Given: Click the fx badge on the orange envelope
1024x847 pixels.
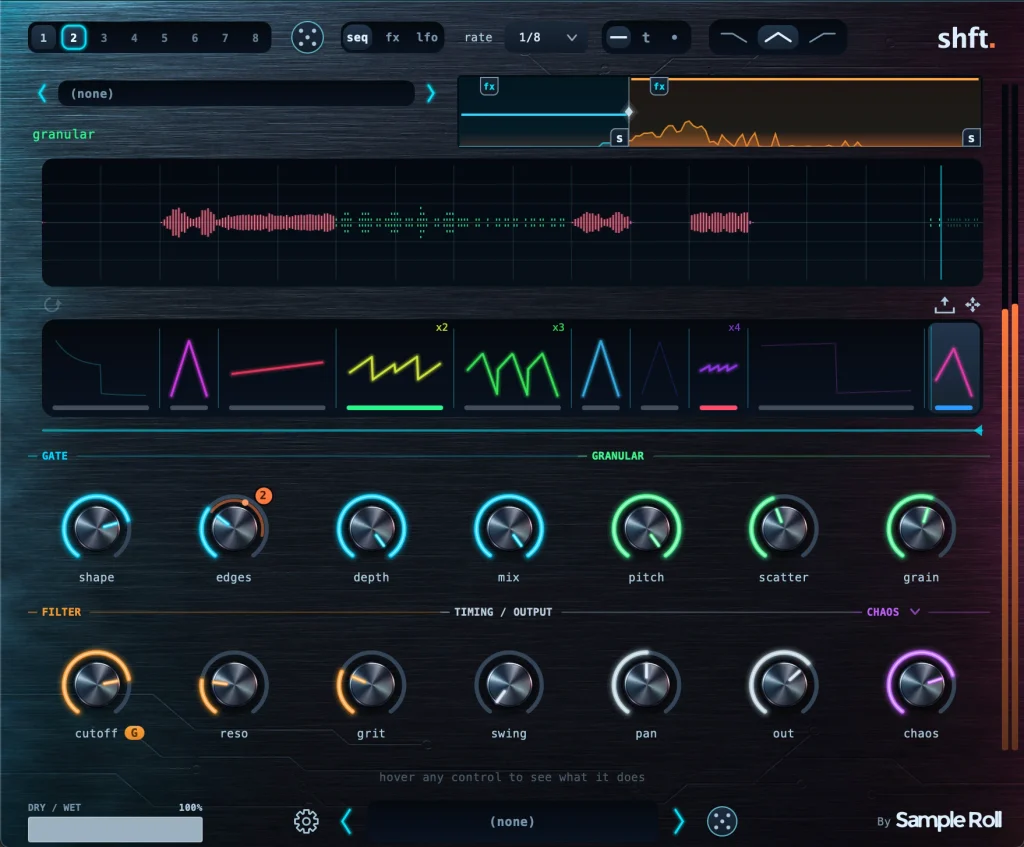Looking at the screenshot, I should click(x=659, y=86).
